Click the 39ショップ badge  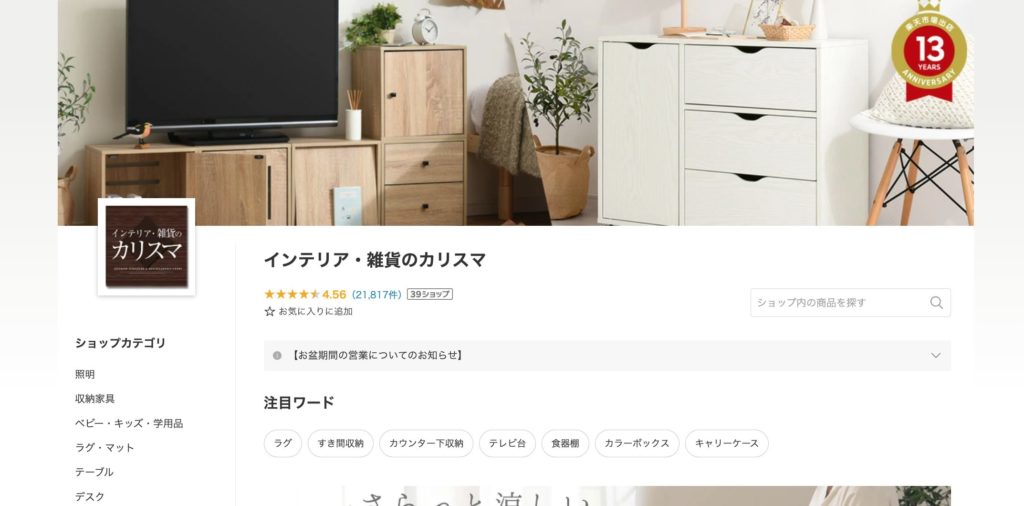pyautogui.click(x=430, y=294)
